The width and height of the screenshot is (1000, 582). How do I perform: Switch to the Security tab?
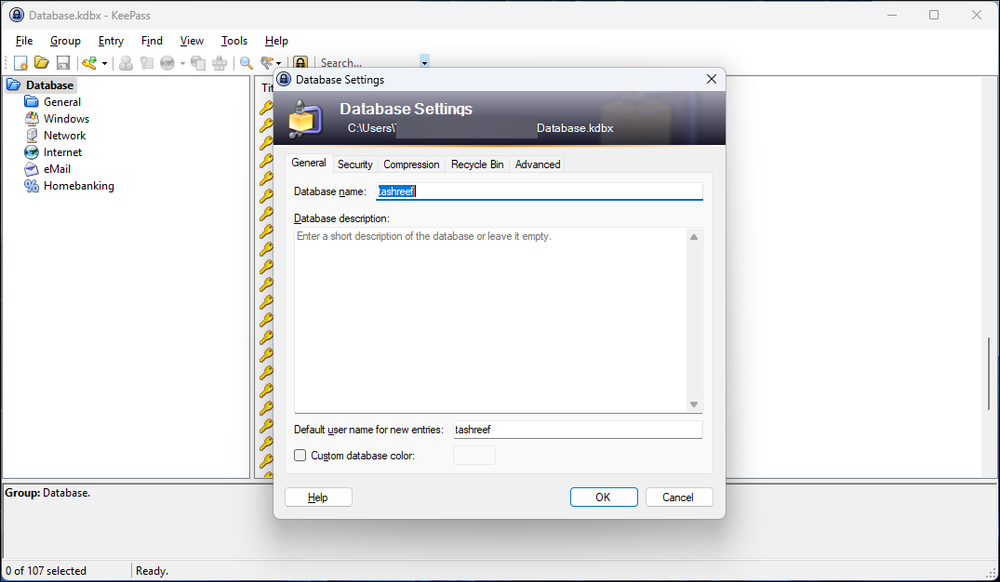tap(355, 164)
